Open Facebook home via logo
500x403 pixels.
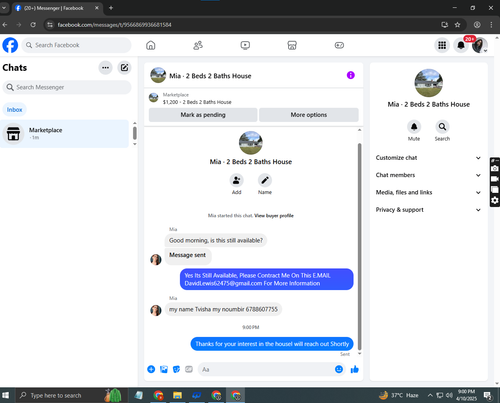[10, 45]
